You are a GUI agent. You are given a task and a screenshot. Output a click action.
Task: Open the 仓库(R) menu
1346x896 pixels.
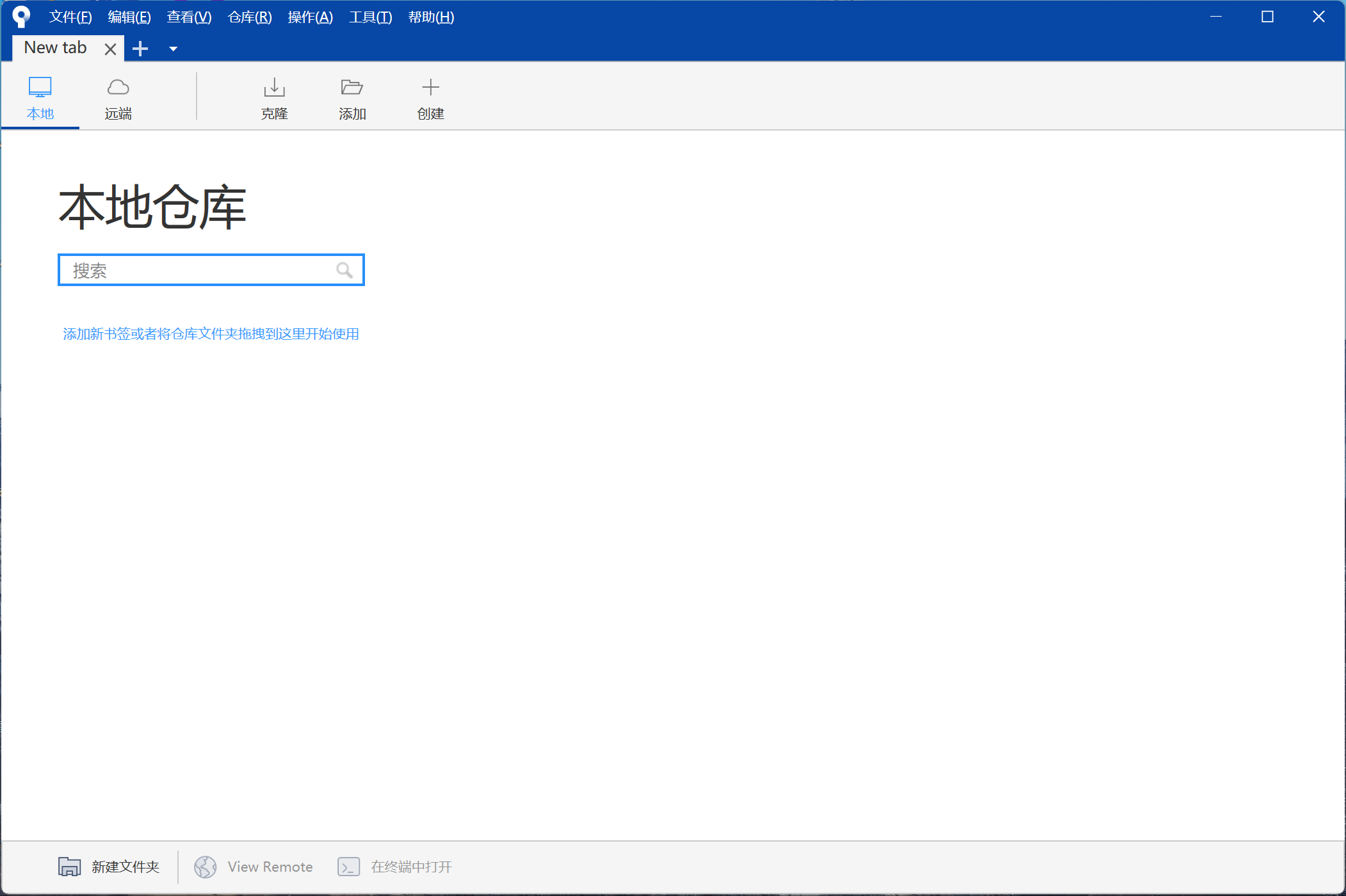250,17
